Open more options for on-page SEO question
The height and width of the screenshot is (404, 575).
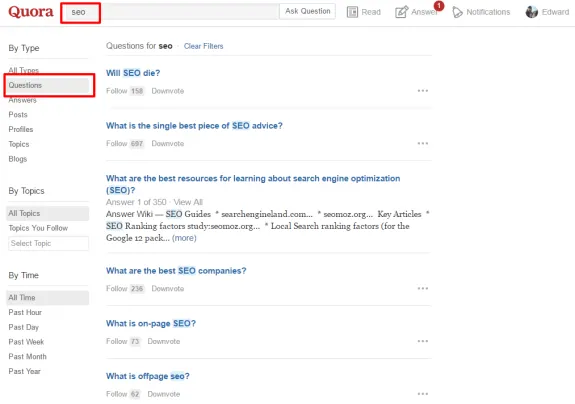click(422, 341)
